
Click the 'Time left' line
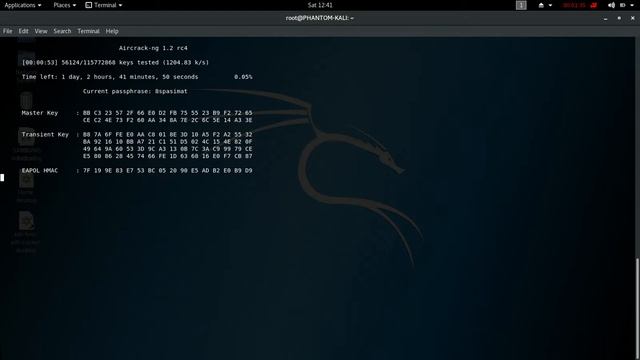(x=110, y=77)
